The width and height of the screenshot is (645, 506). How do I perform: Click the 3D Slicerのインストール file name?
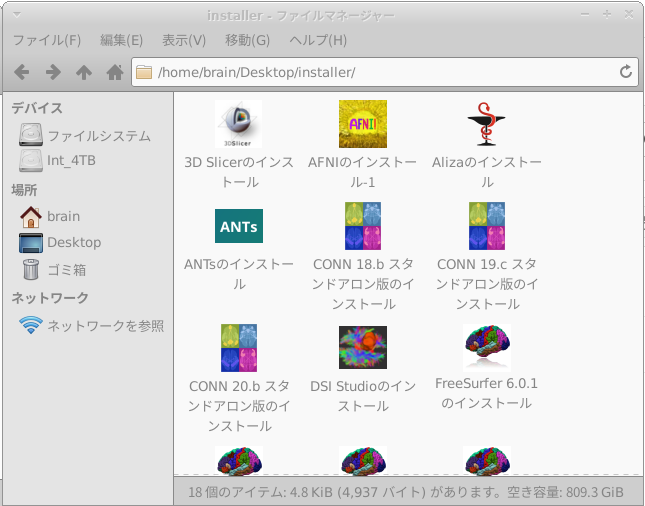tap(239, 172)
